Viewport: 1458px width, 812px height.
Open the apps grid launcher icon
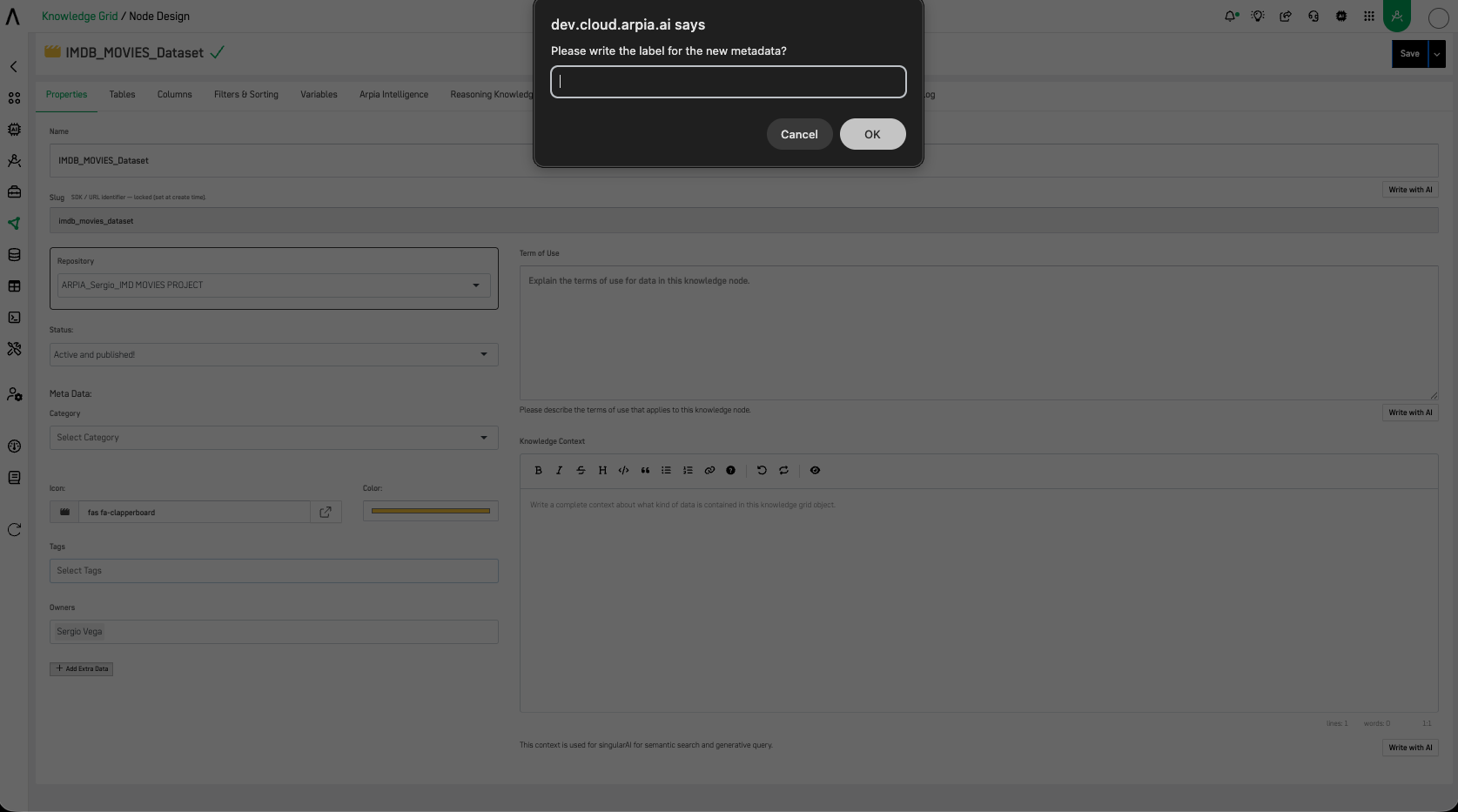[1369, 16]
